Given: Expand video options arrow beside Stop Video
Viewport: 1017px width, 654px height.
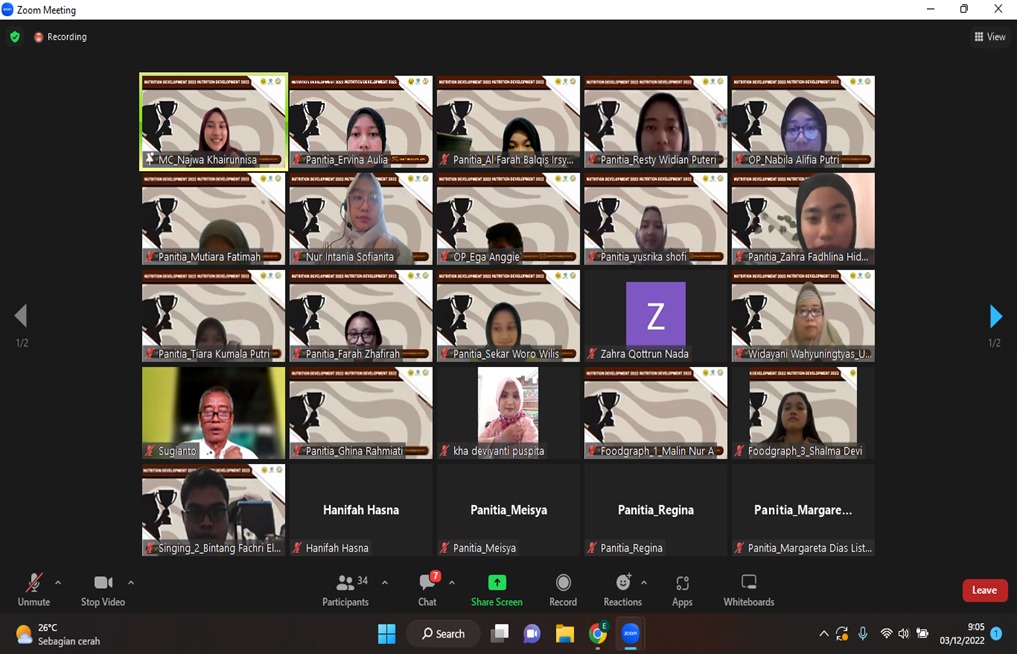Looking at the screenshot, I should 130,582.
